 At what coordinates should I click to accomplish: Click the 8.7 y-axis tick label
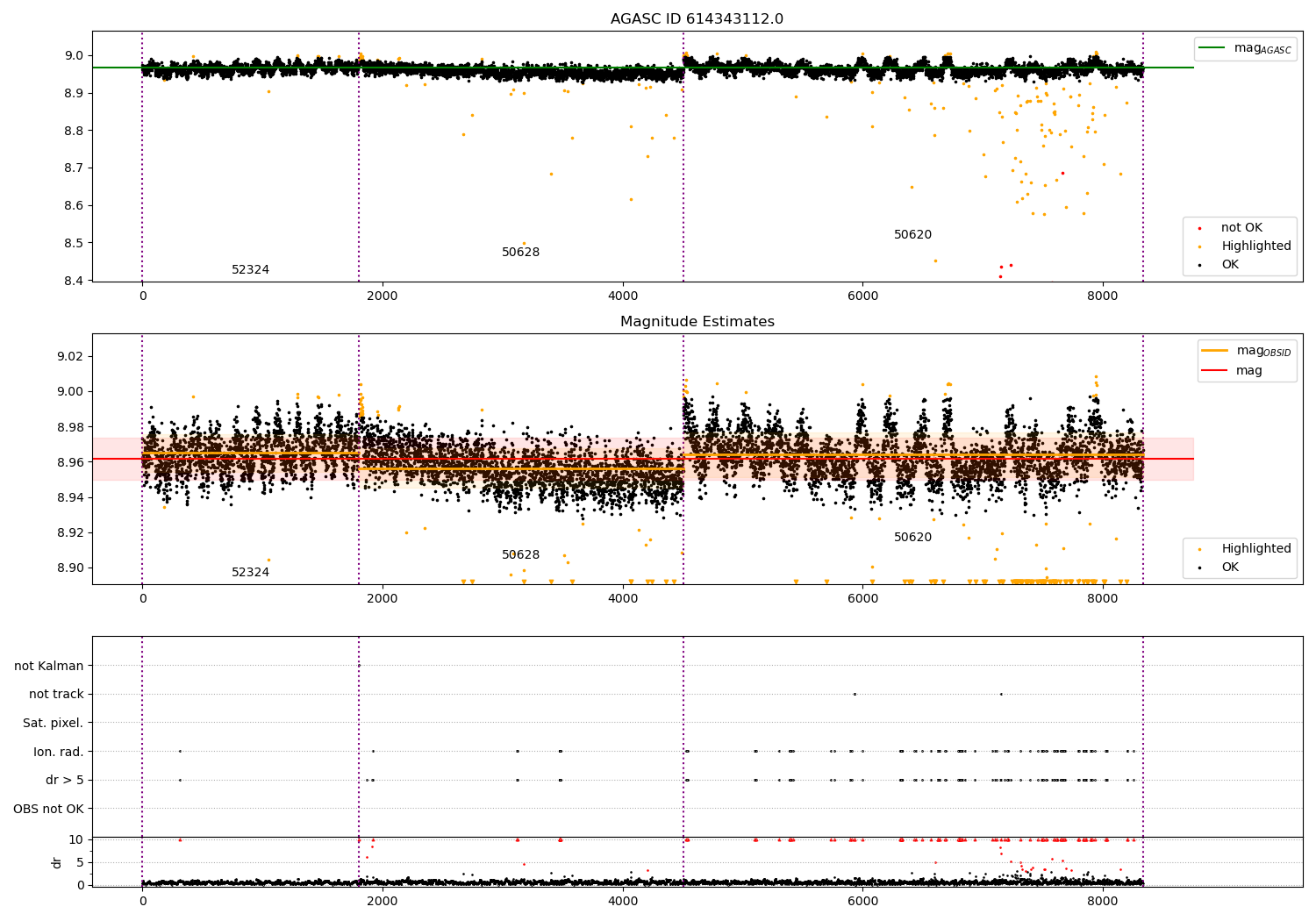(75, 168)
